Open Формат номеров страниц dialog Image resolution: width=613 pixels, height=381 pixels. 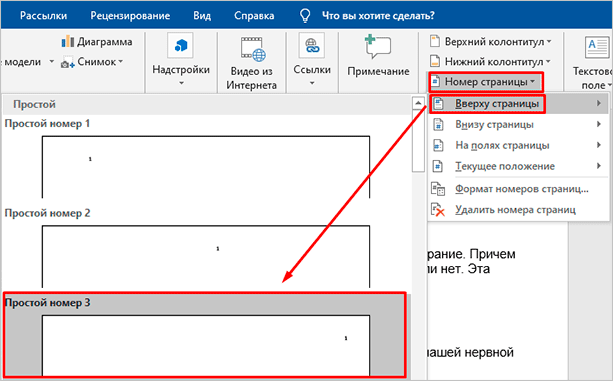pyautogui.click(x=518, y=189)
